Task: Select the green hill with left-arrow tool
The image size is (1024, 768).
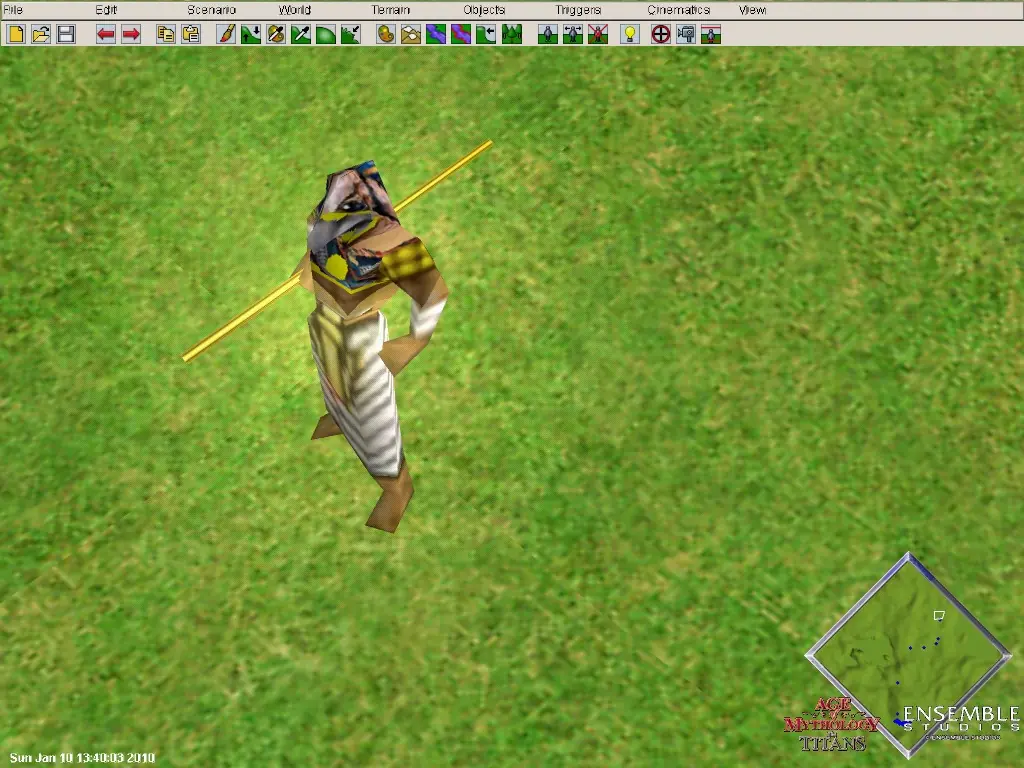Action: [x=485, y=34]
